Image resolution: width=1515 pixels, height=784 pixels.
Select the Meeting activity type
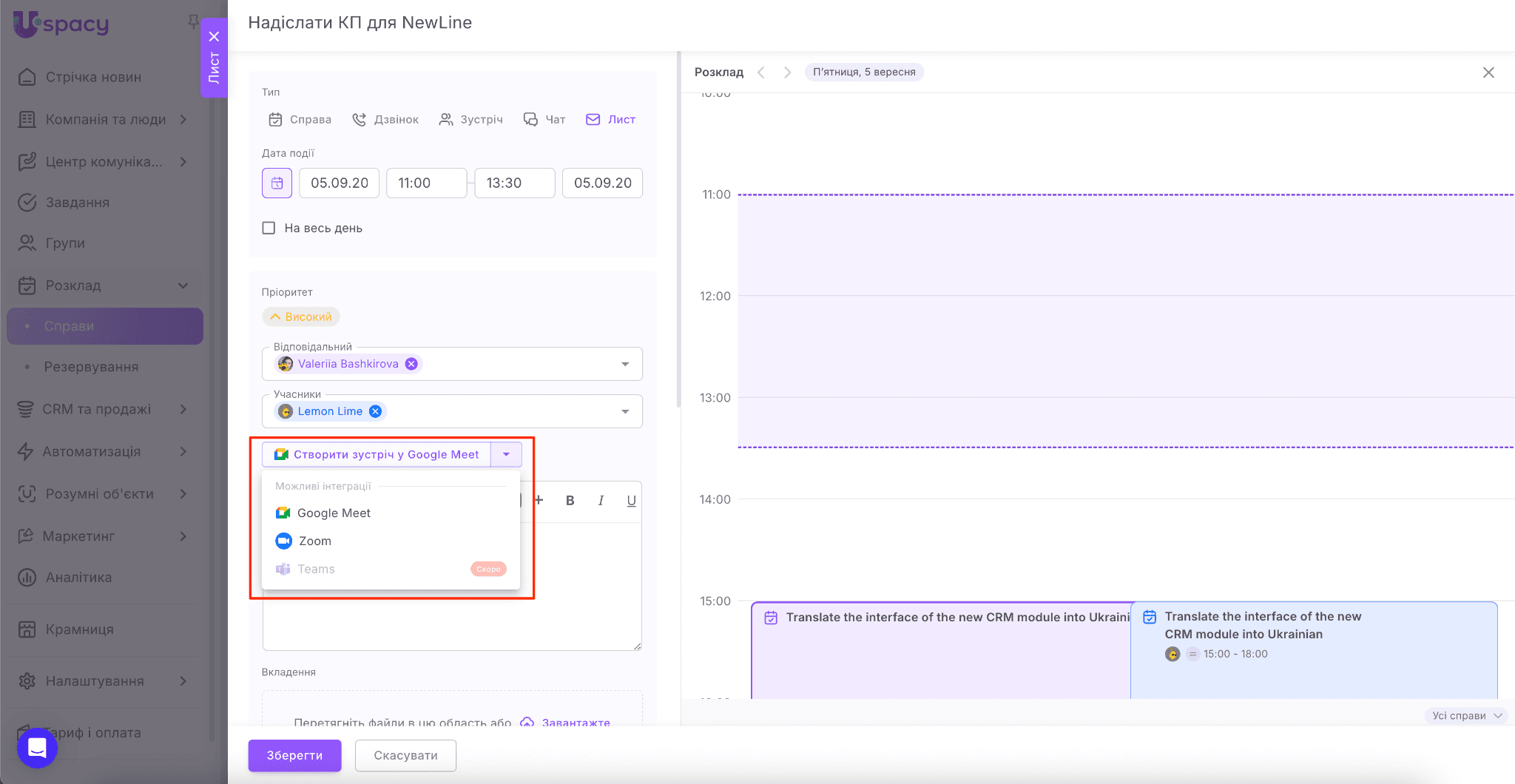pyautogui.click(x=470, y=120)
